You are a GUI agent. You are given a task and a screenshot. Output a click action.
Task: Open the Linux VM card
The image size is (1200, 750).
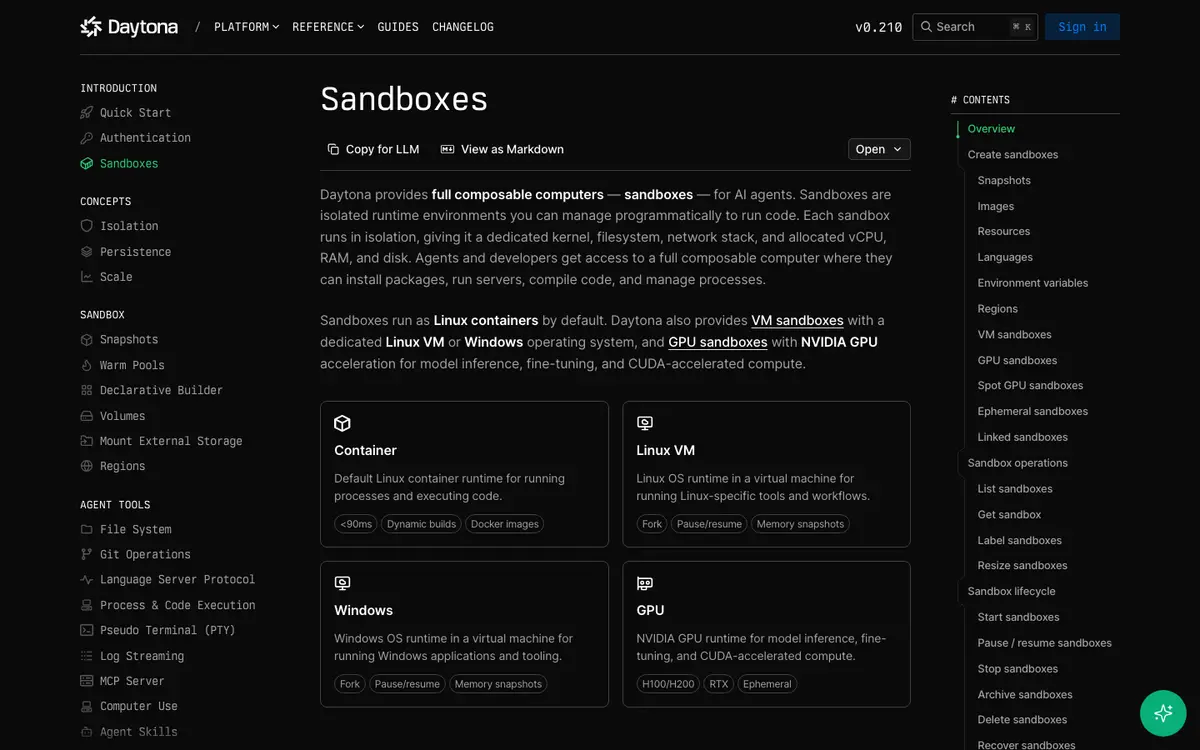tap(767, 474)
